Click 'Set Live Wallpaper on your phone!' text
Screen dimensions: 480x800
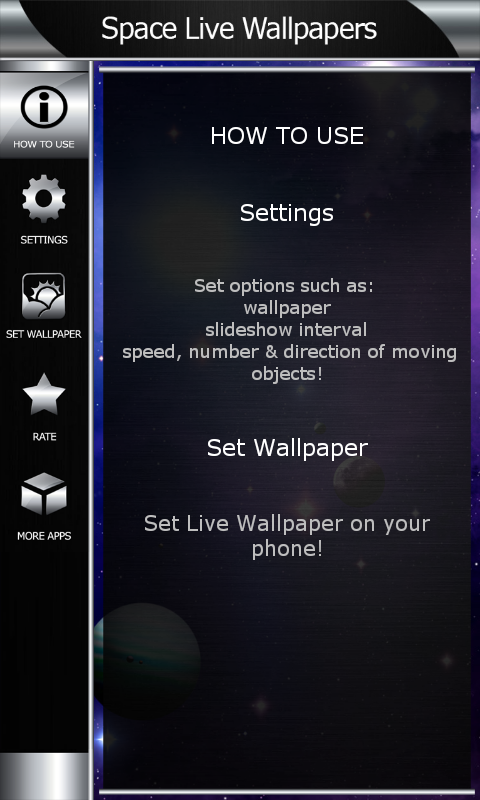pyautogui.click(x=287, y=536)
